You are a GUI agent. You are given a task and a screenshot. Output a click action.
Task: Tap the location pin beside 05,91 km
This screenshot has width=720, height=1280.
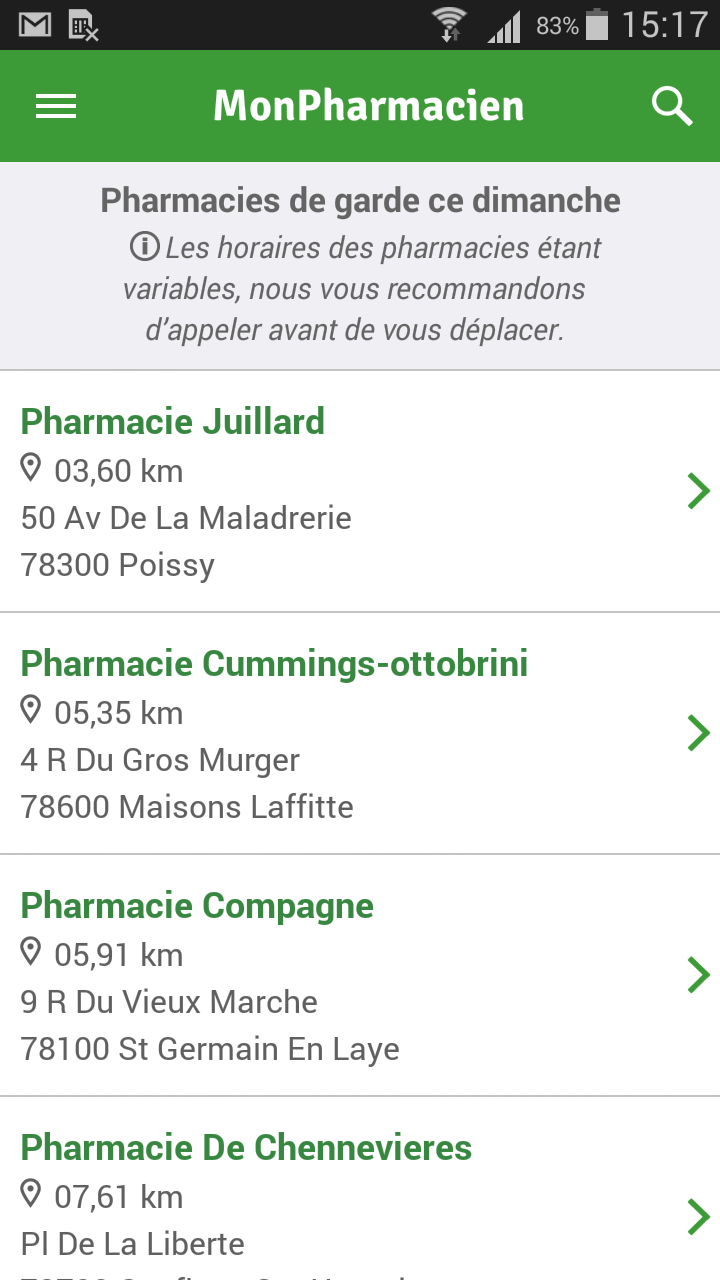coord(31,953)
